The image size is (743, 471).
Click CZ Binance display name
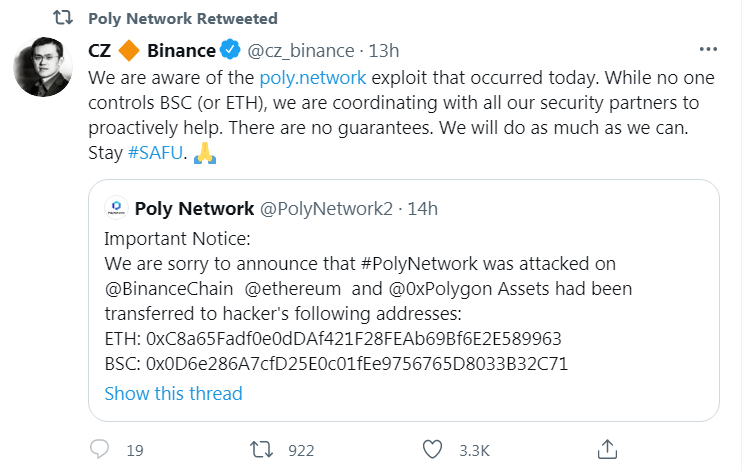coord(150,50)
